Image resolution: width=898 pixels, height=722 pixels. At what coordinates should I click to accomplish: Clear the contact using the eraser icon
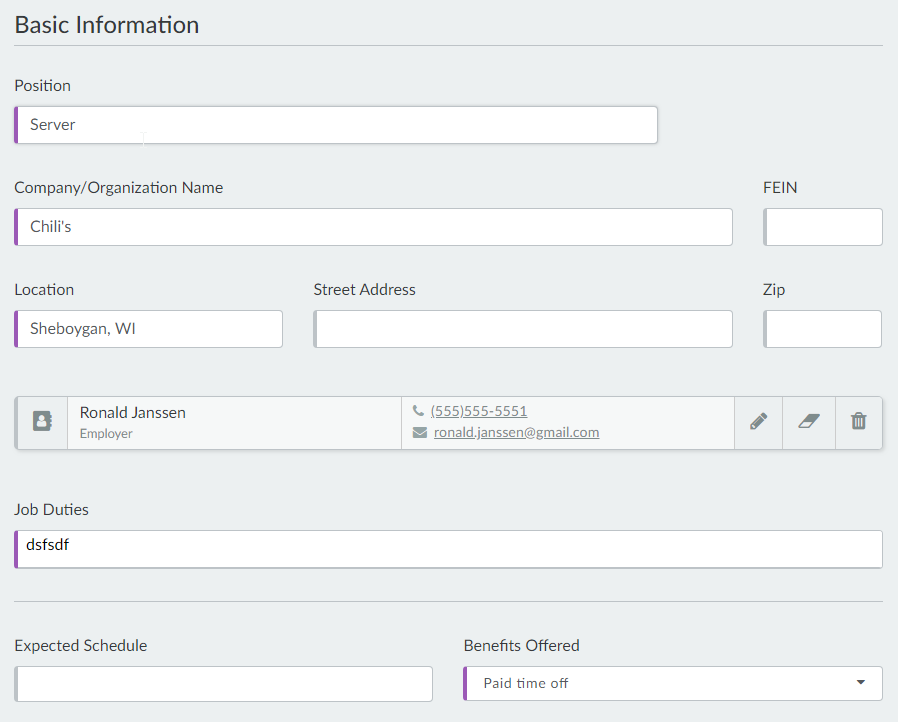(x=809, y=422)
